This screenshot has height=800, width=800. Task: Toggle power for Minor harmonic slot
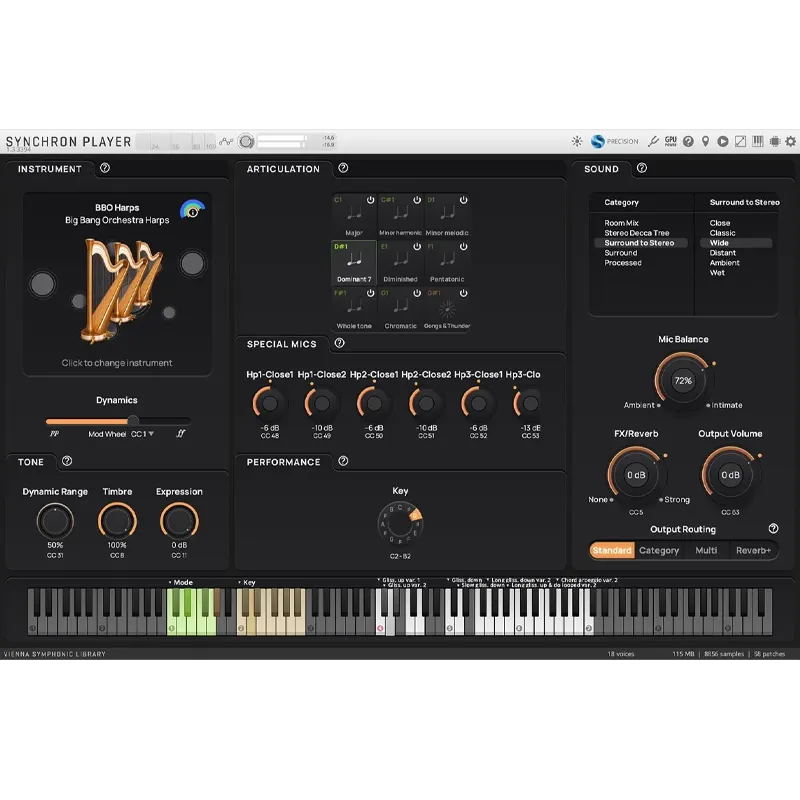click(417, 200)
